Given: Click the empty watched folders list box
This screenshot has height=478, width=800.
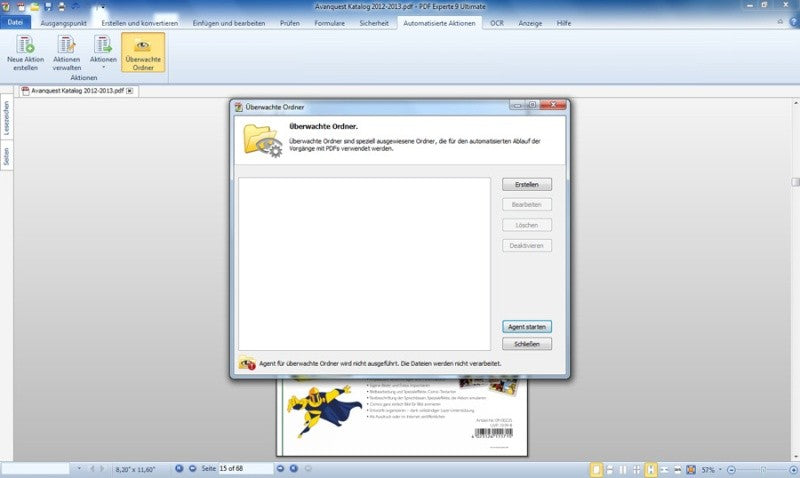Looking at the screenshot, I should (364, 264).
